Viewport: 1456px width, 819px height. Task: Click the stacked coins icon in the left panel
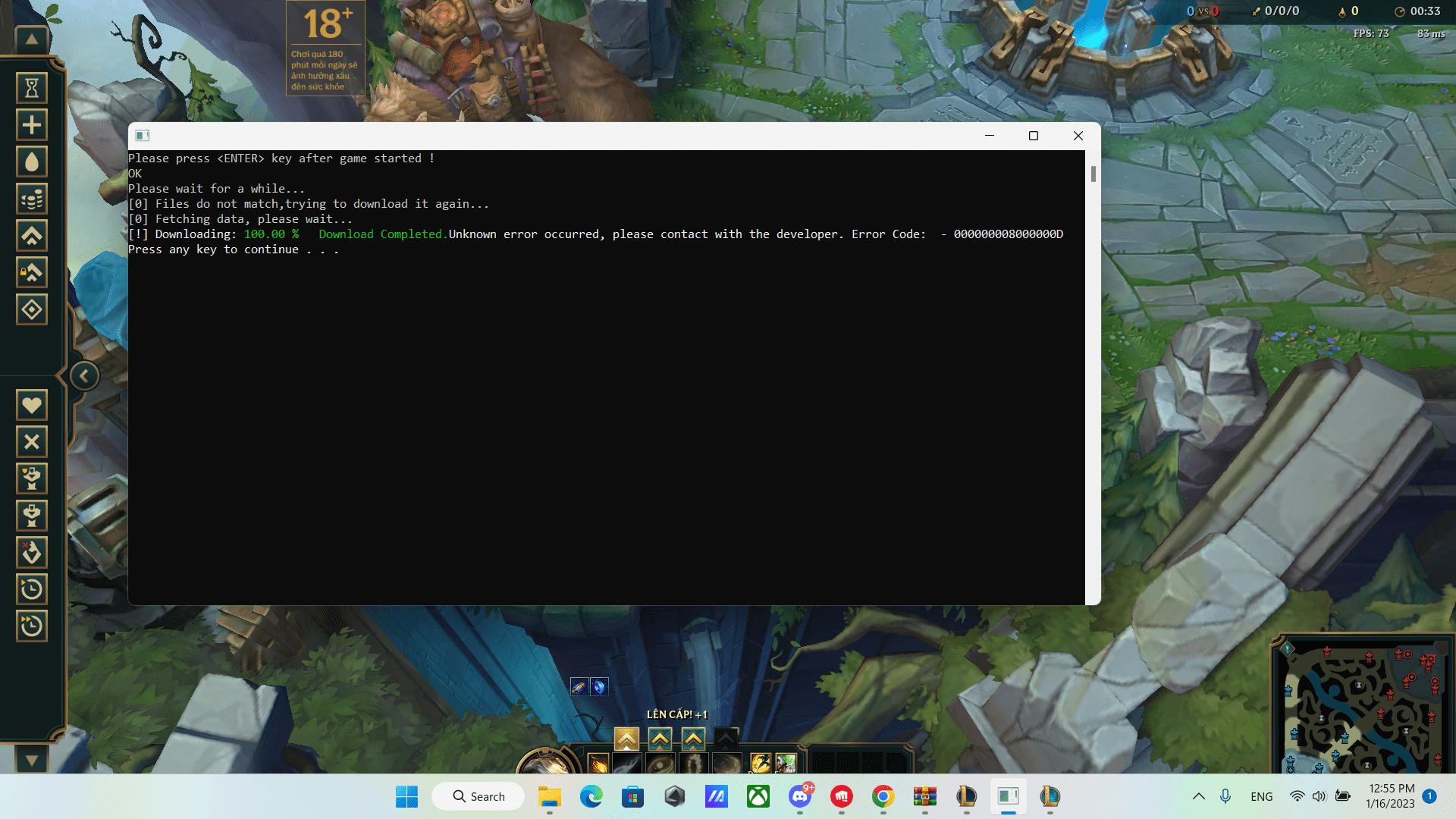[x=32, y=199]
